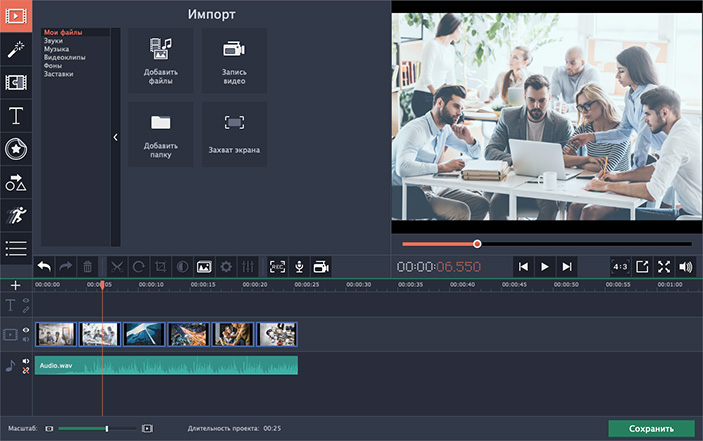
Task: Click the Split scissors tool
Action: tap(116, 267)
